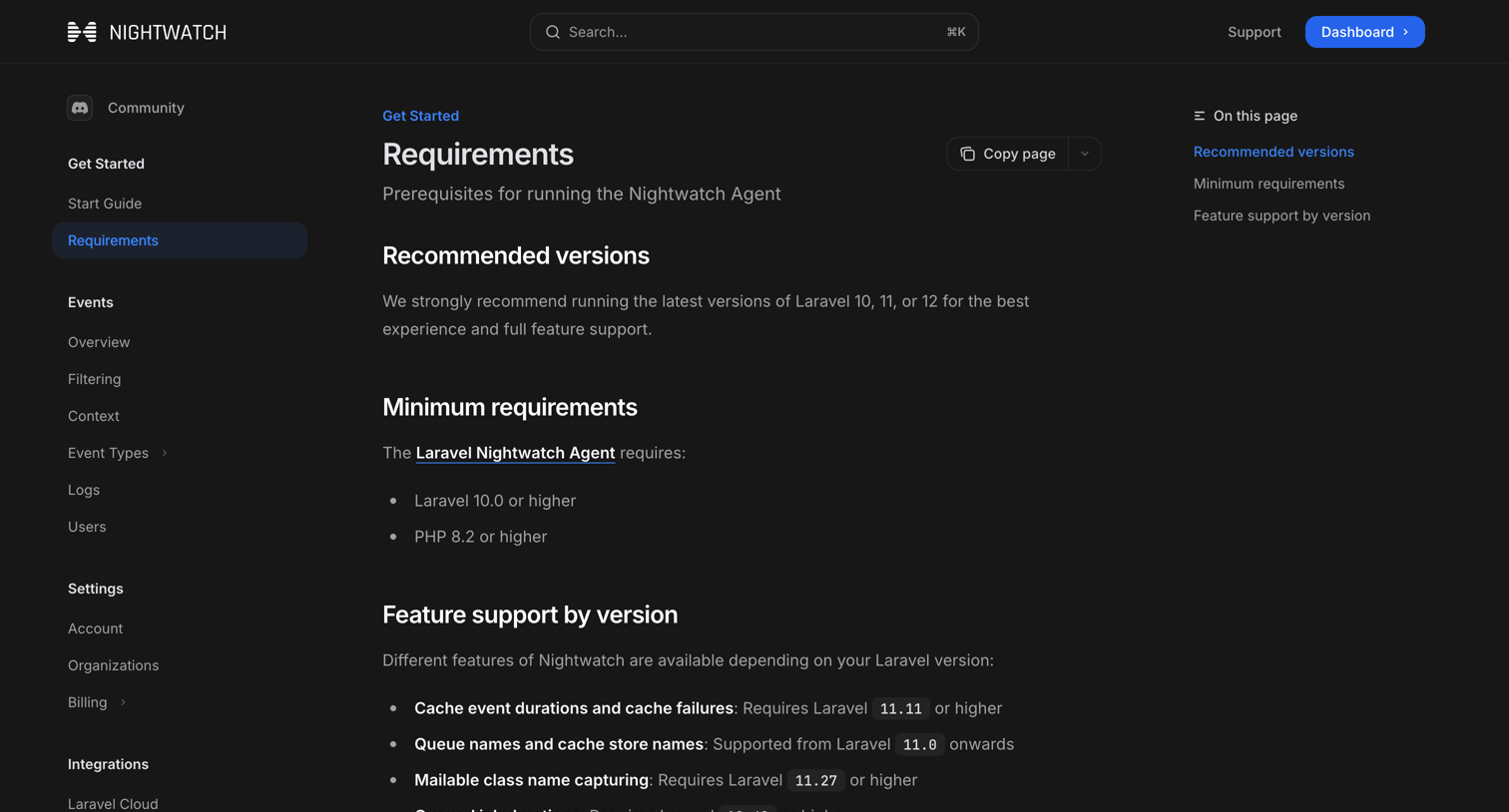This screenshot has width=1509, height=812.
Task: Open the Billing page
Action: [x=87, y=702]
